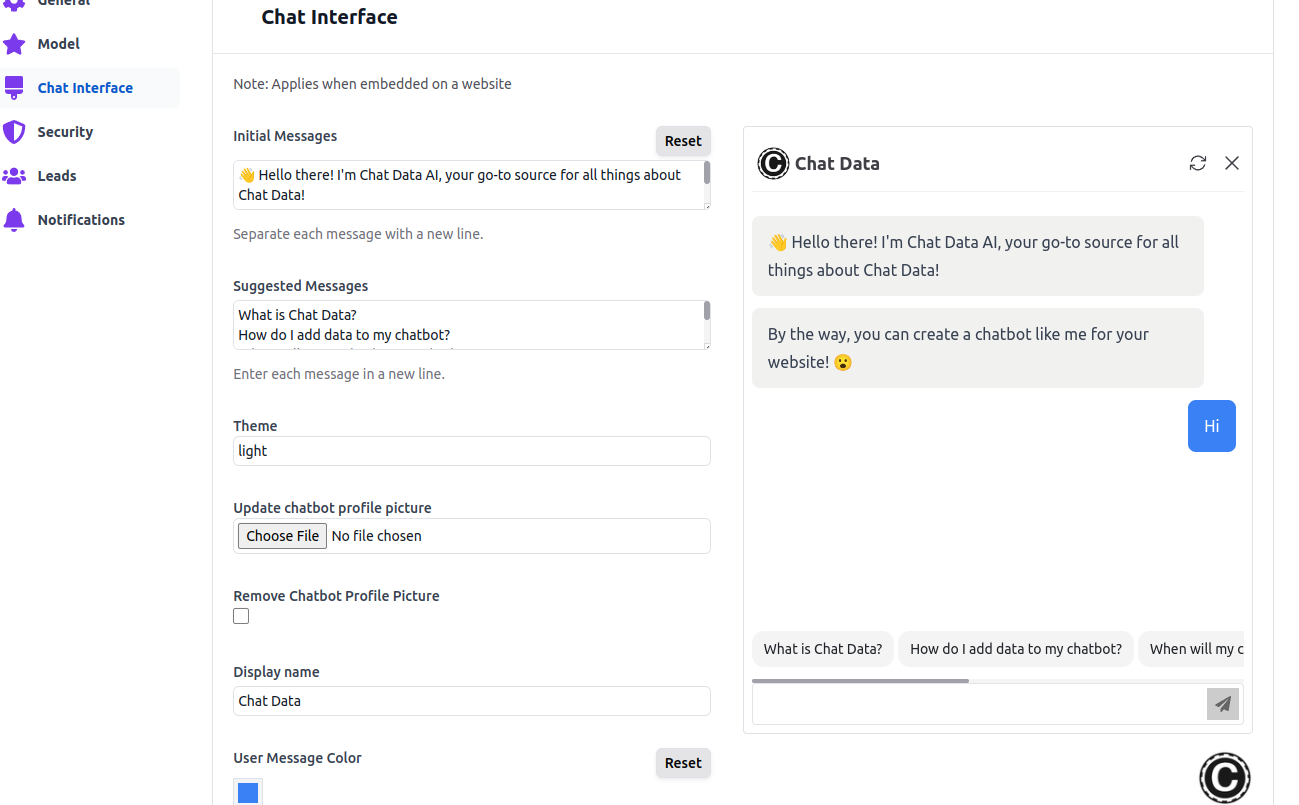The width and height of the screenshot is (1299, 805).
Task: Click the Notifications bell icon
Action: click(x=14, y=220)
